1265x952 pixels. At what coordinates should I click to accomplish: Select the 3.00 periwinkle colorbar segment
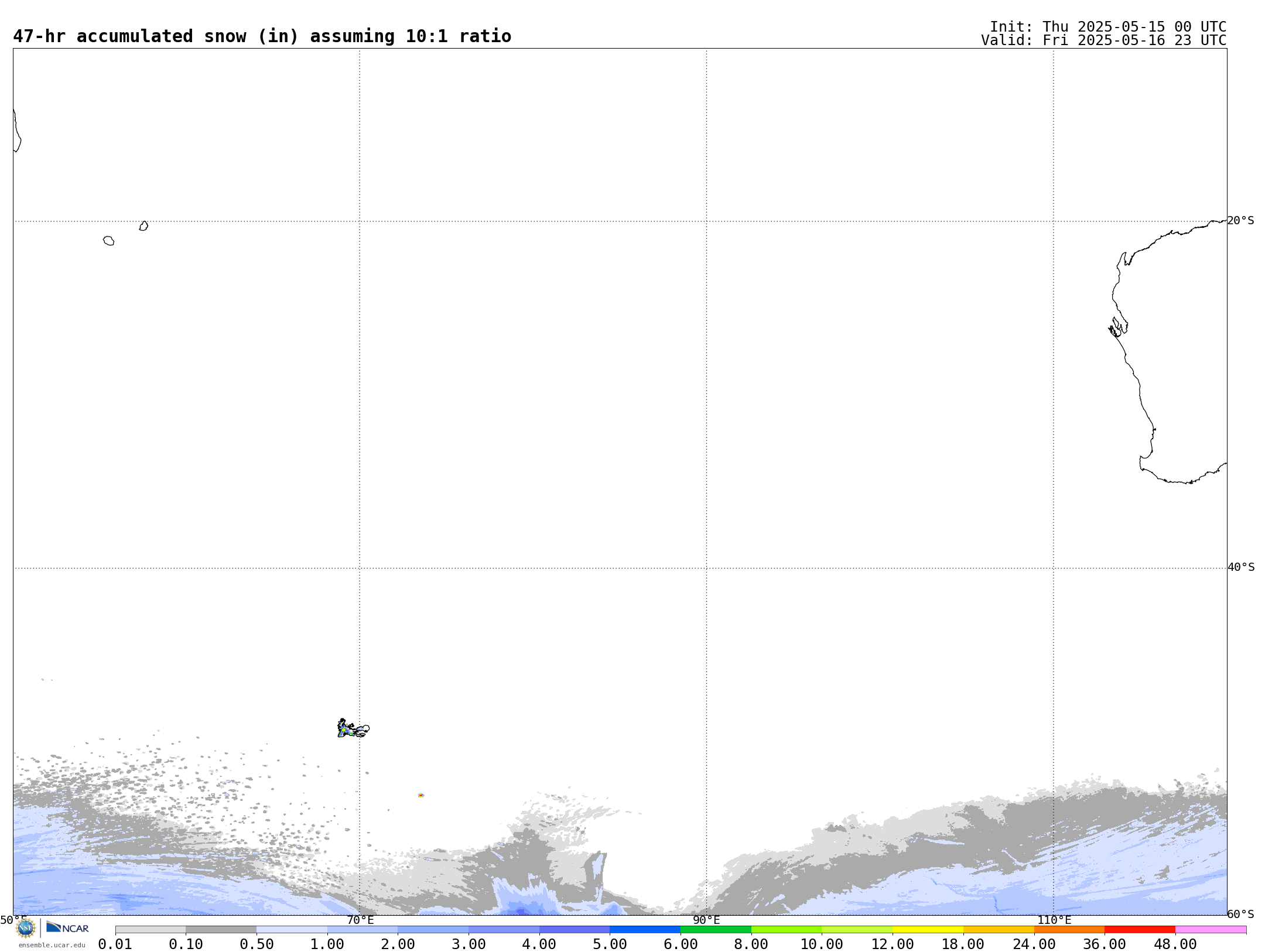[504, 930]
